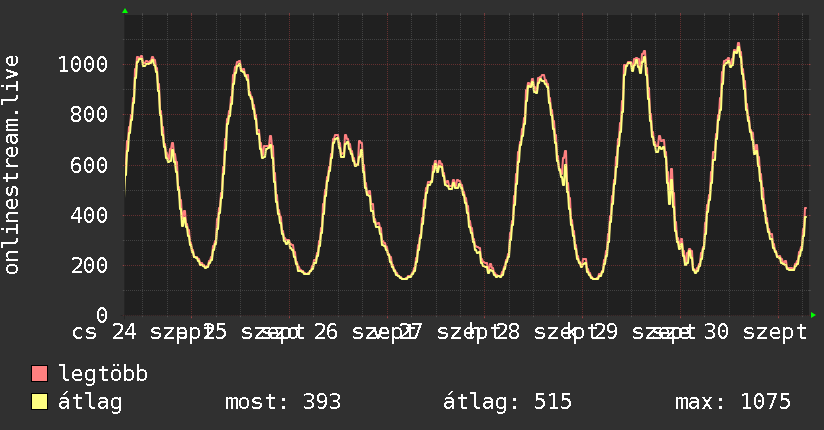Click the onlinestream.live vertical axis title
824x430 pixels.
[x=11, y=165]
